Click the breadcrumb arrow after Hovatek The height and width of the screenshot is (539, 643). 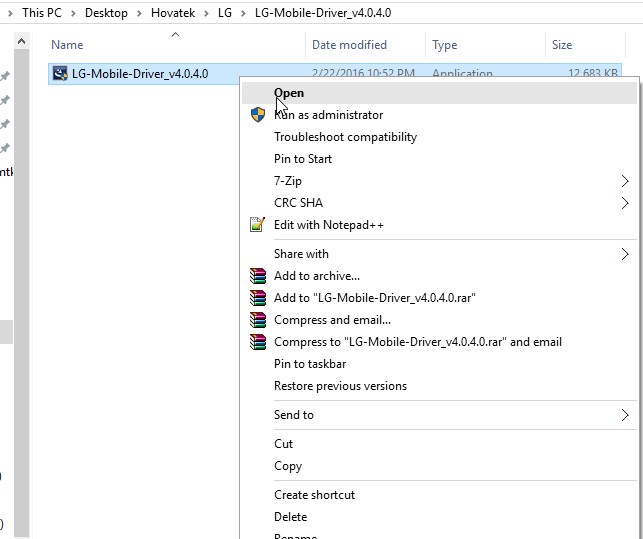point(206,14)
